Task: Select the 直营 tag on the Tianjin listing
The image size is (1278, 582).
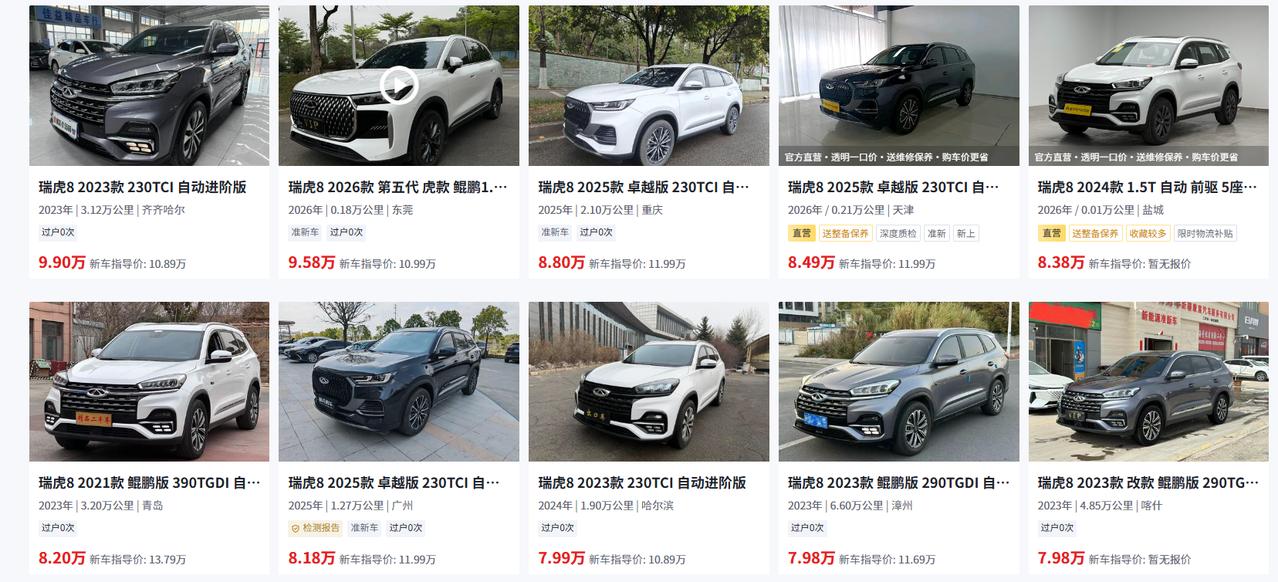Action: [x=801, y=233]
